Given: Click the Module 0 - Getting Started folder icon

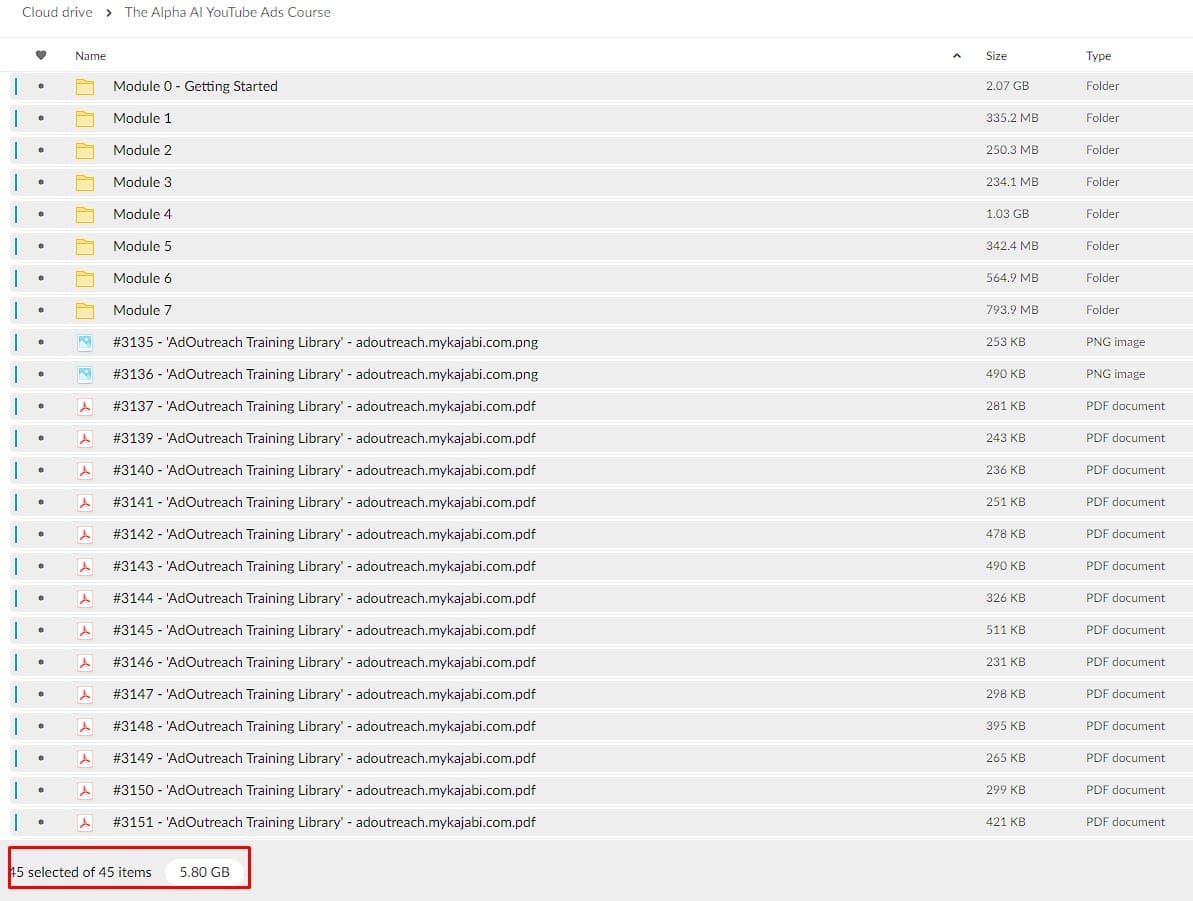Looking at the screenshot, I should [x=85, y=86].
